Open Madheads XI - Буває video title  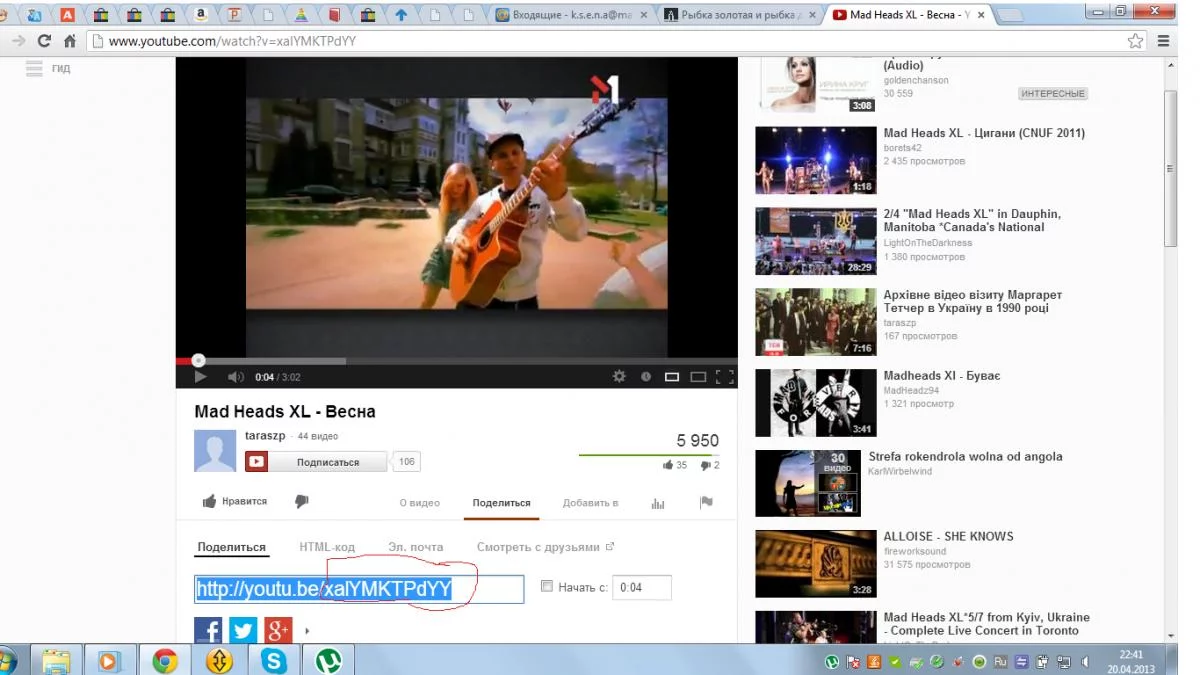(x=942, y=376)
